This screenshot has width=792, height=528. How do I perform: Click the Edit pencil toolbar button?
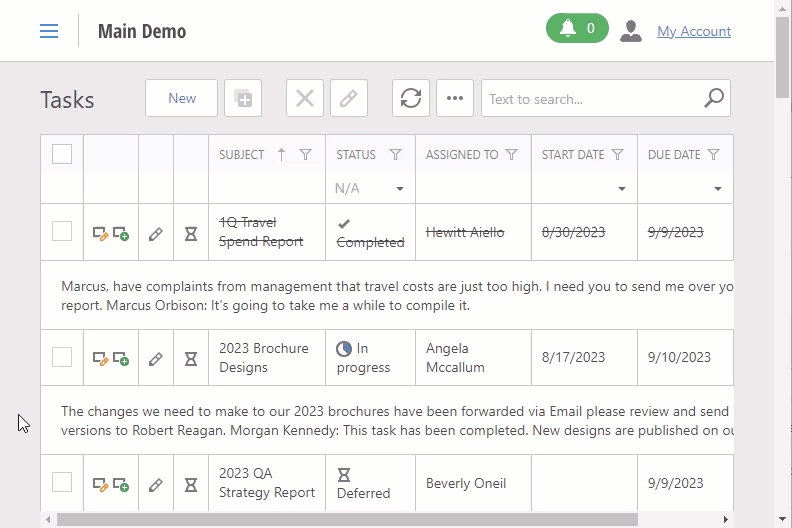coord(349,98)
